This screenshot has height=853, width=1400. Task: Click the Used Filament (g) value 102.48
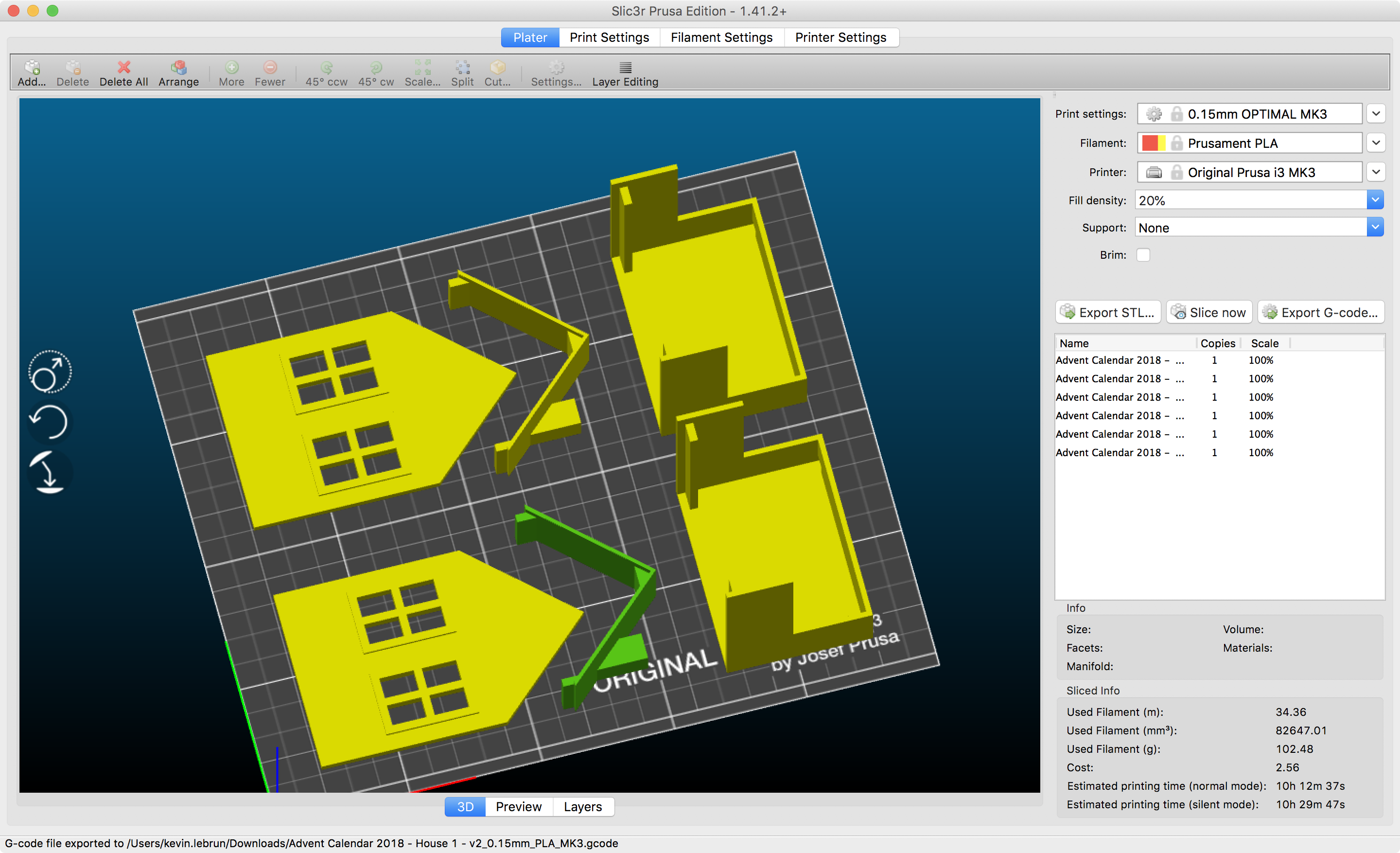point(1295,749)
